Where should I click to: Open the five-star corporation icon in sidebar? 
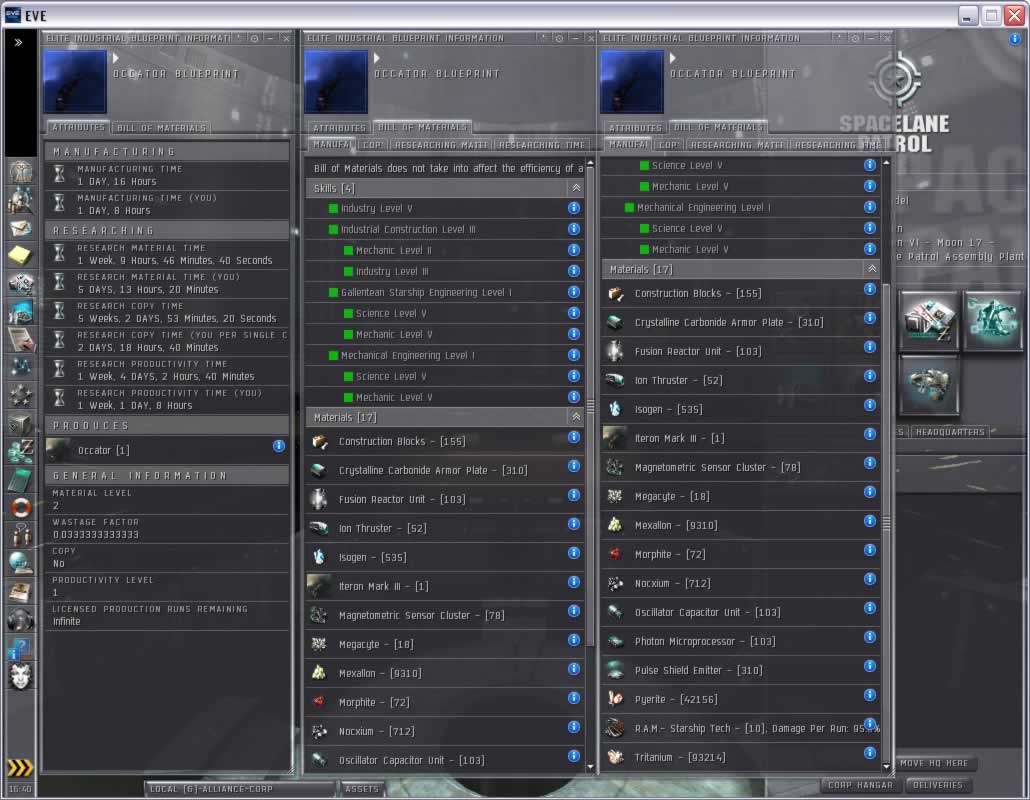click(x=20, y=395)
